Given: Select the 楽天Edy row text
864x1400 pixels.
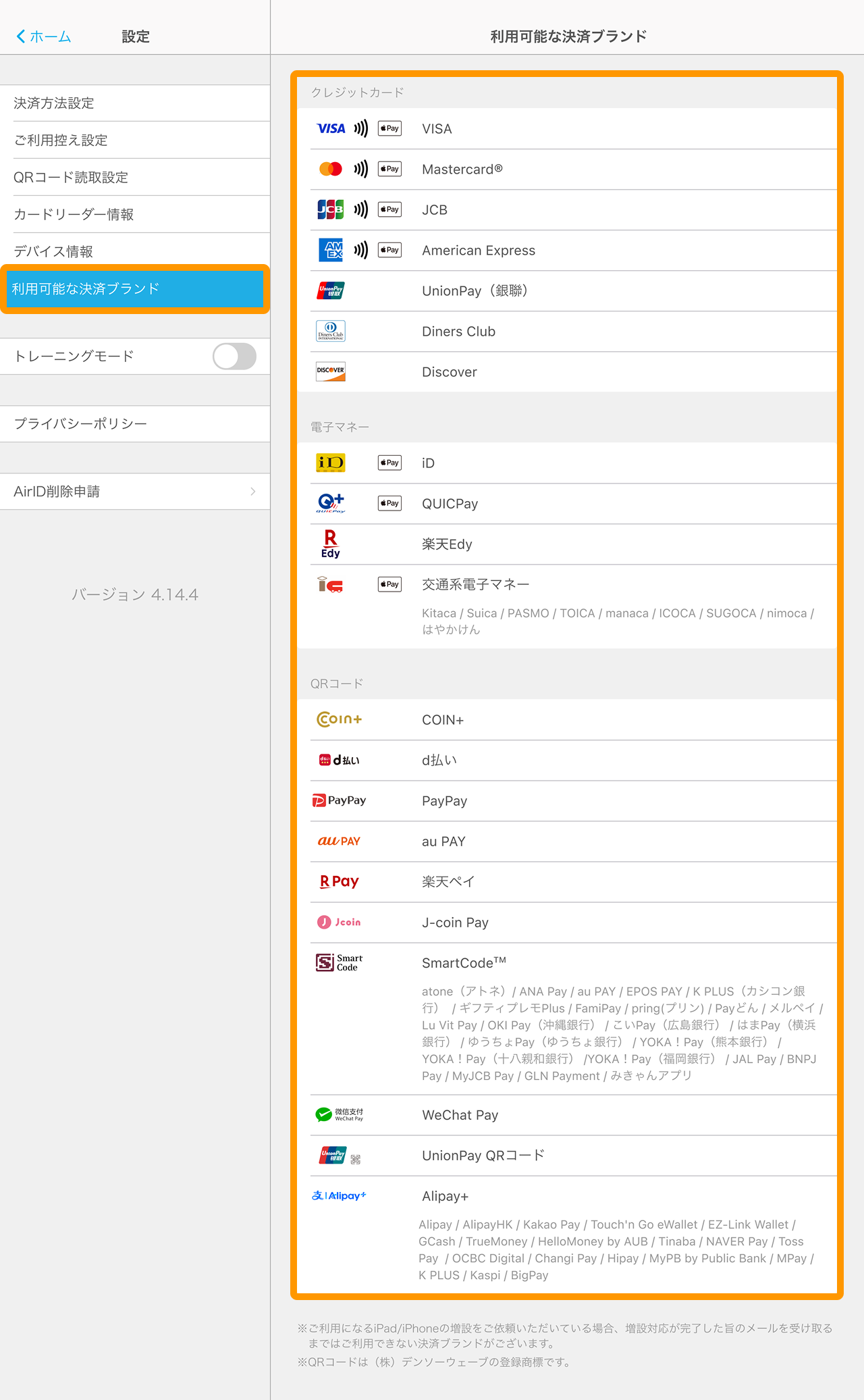Looking at the screenshot, I should tap(447, 544).
